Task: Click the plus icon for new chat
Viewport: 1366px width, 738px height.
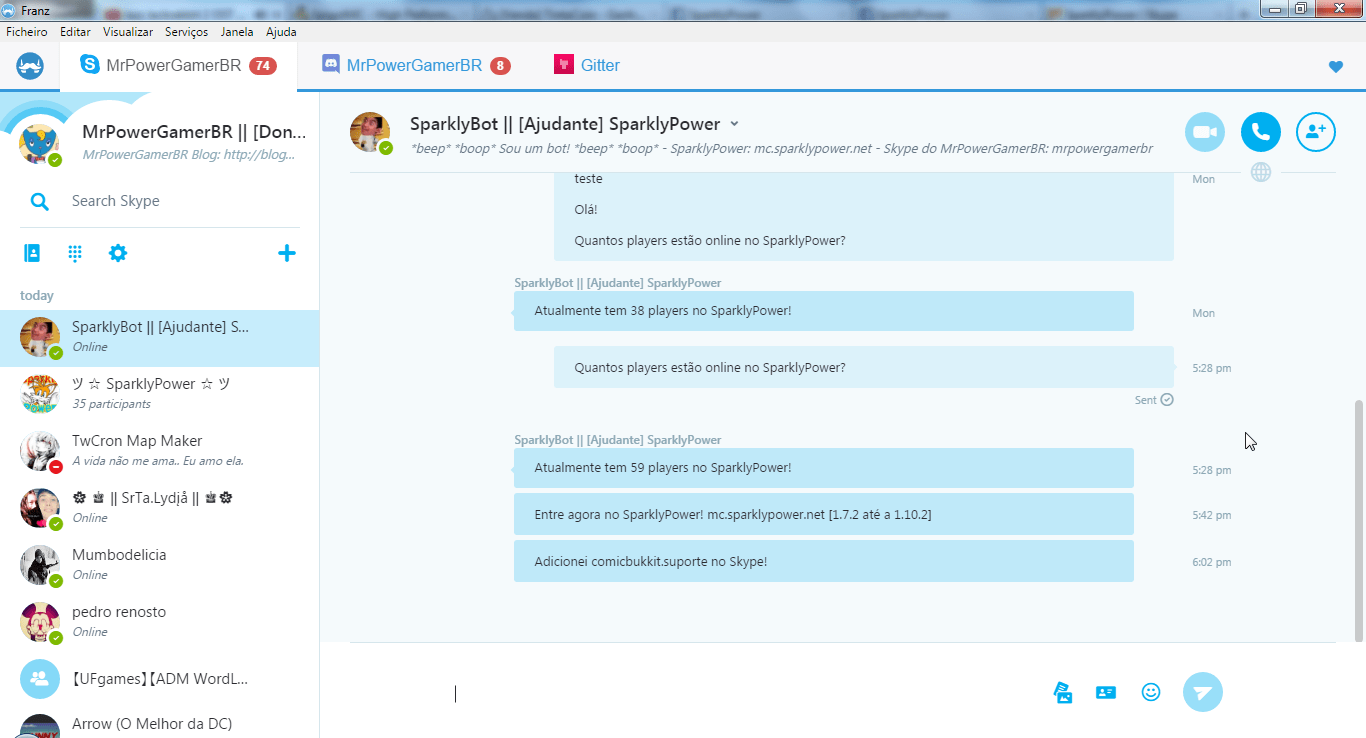Action: [x=286, y=253]
